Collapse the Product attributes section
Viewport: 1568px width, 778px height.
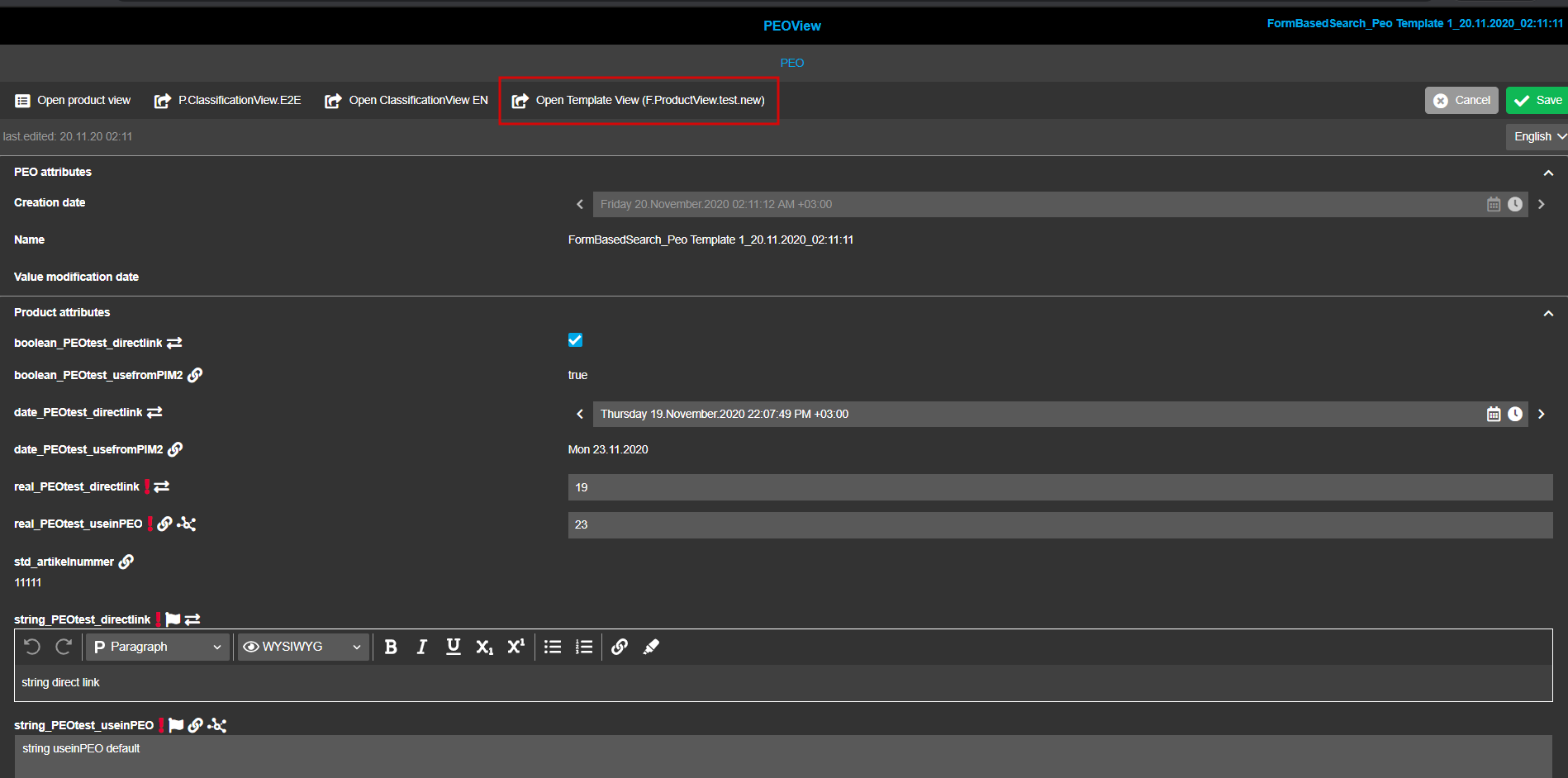coord(1549,313)
